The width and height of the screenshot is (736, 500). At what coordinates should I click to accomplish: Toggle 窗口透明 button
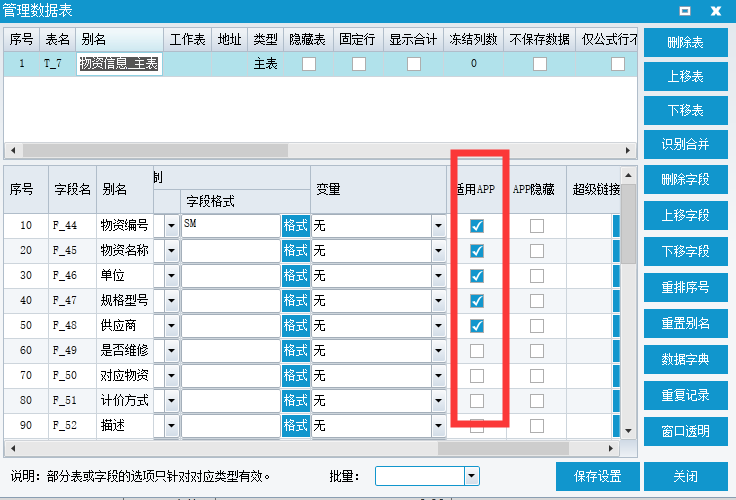685,431
